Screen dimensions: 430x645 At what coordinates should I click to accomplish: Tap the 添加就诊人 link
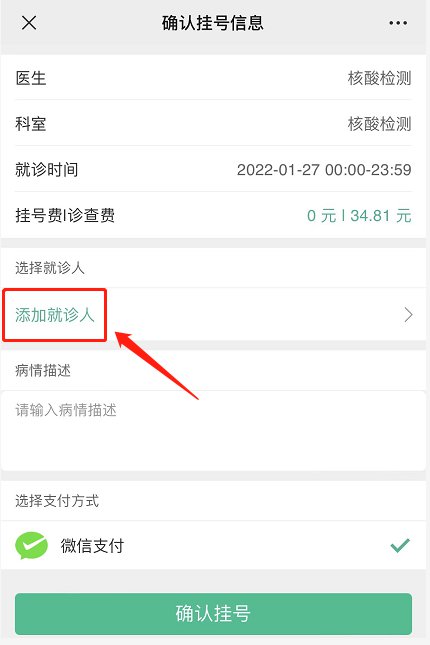pos(55,315)
